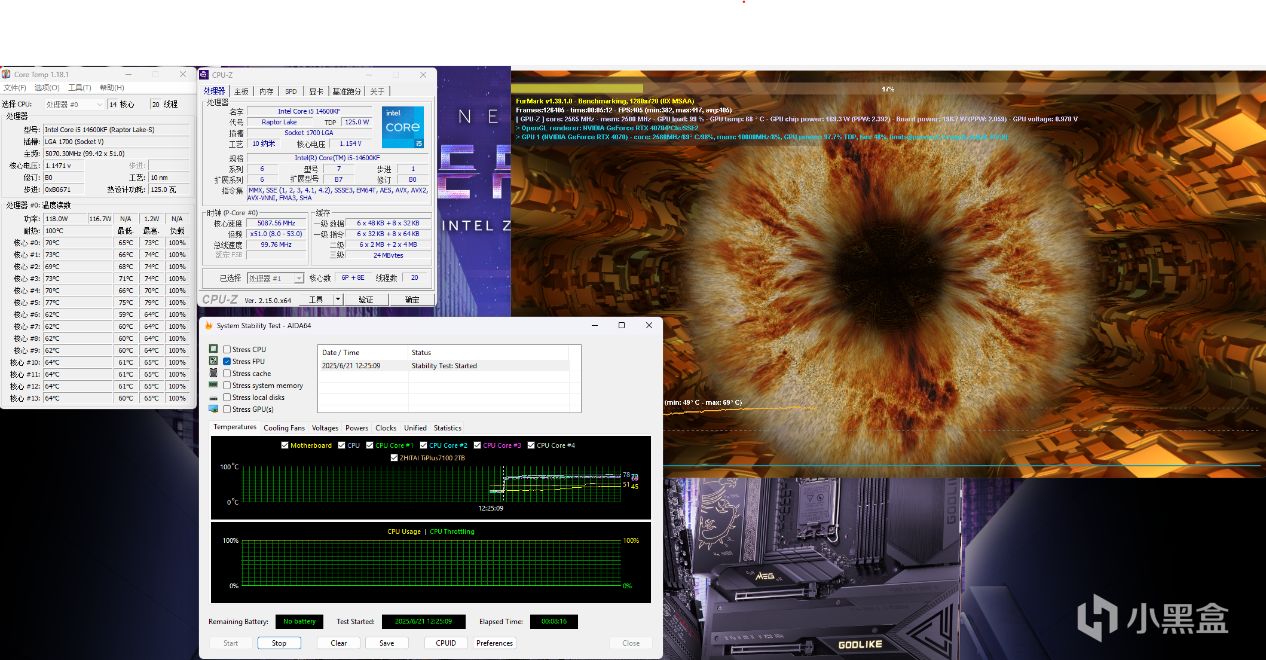Click the Core Temp title bar icon
The image size is (1266, 660).
tap(7, 74)
